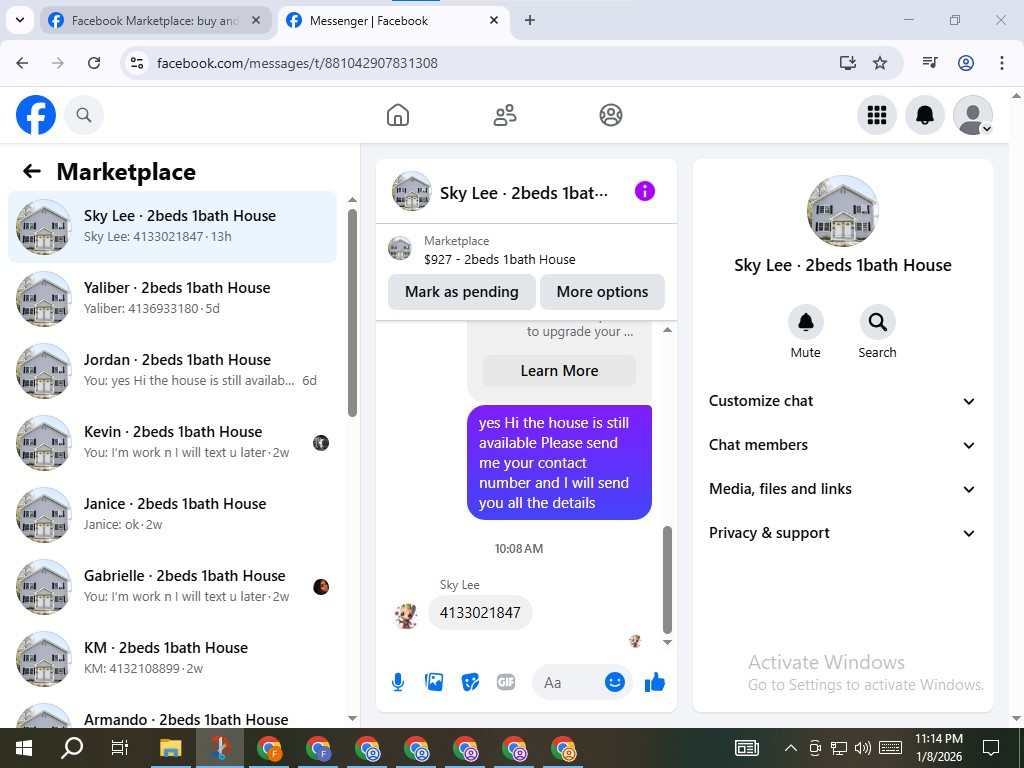Screen dimensions: 1024x768
Task: Send a thumbs-up like
Action: [x=654, y=682]
